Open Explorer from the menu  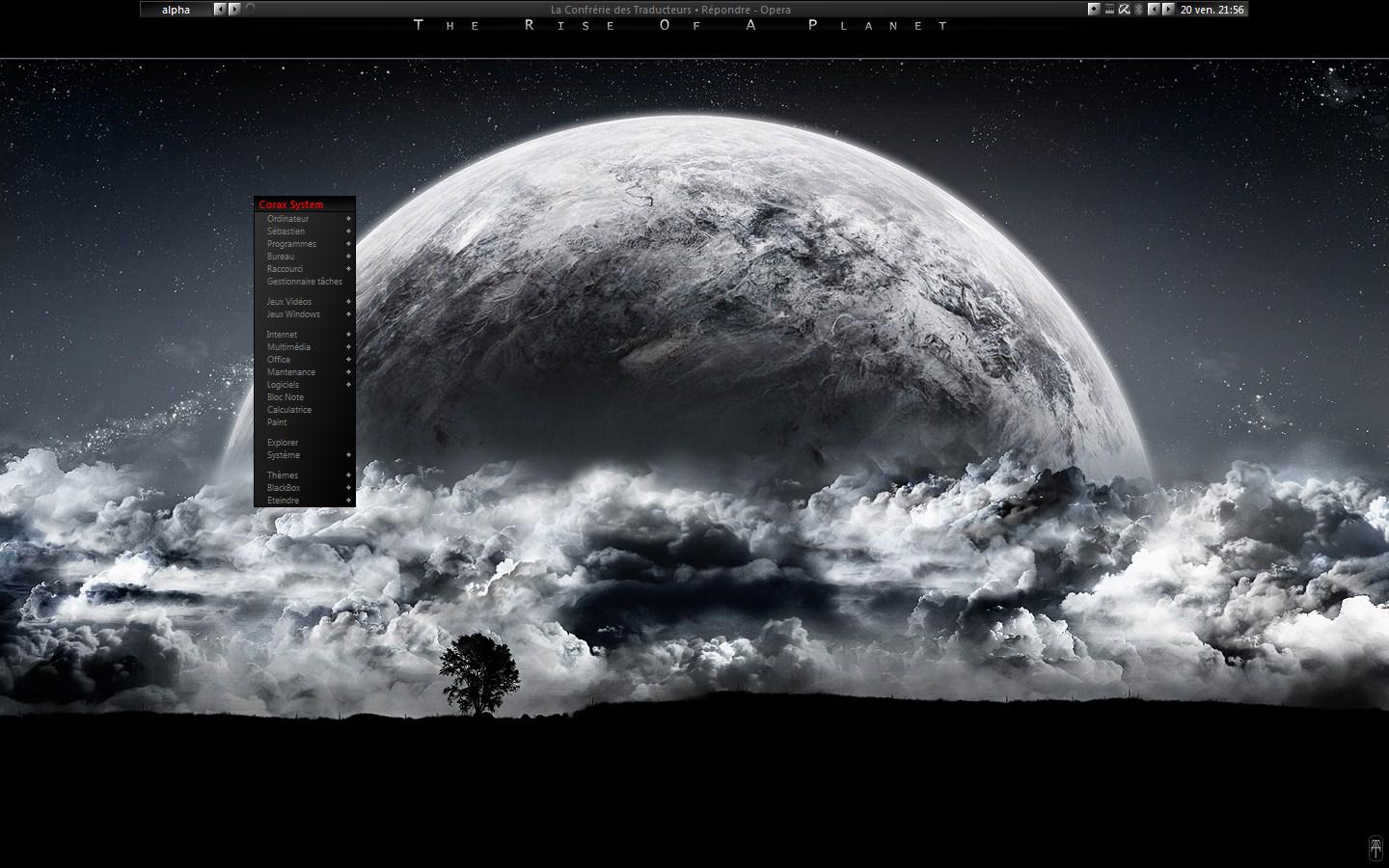(305, 443)
